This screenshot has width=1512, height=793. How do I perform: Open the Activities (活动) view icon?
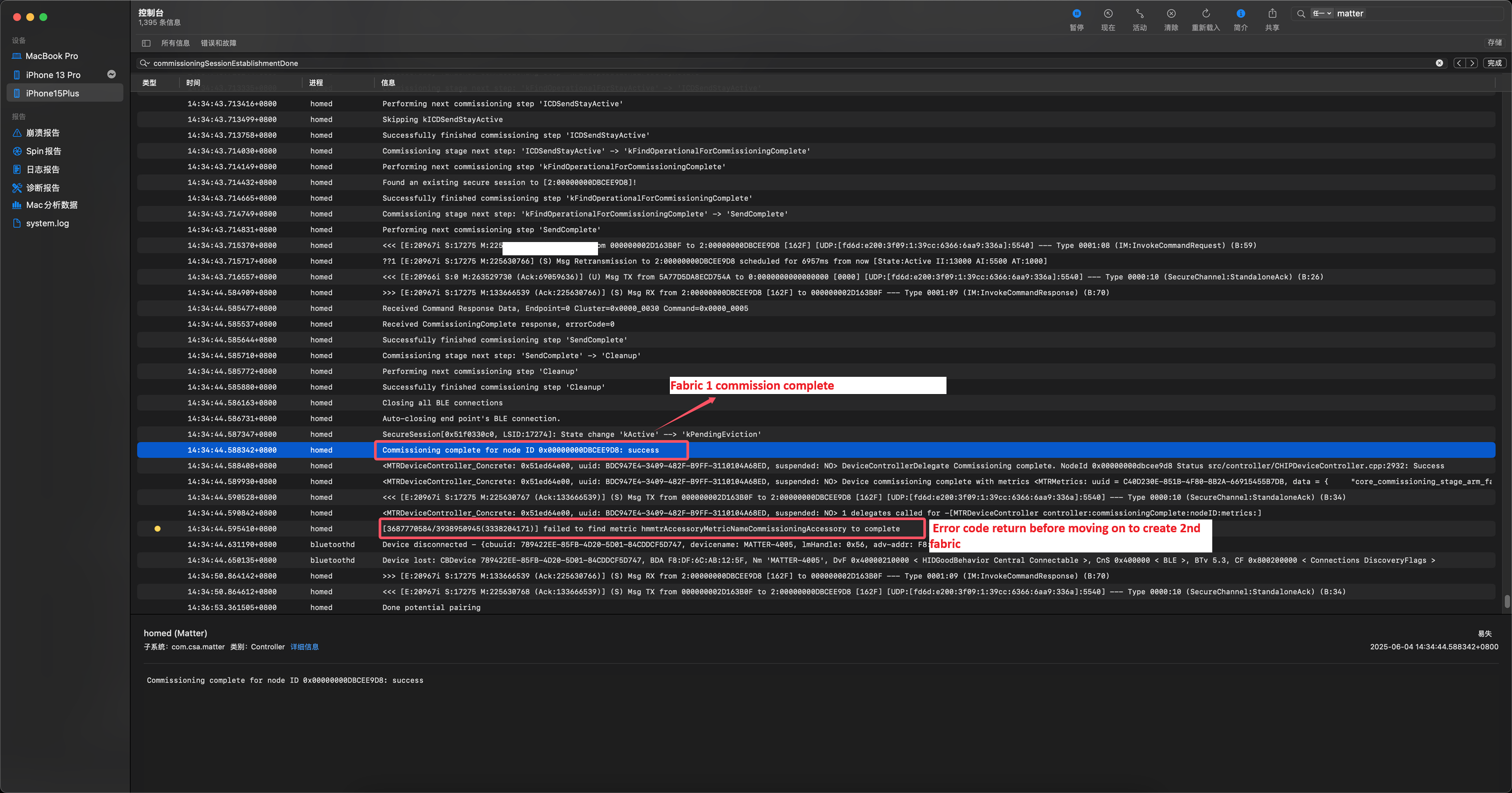1139,13
